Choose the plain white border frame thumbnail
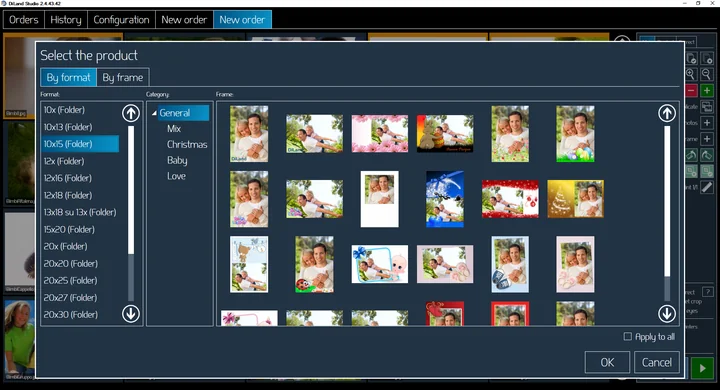 click(x=380, y=199)
